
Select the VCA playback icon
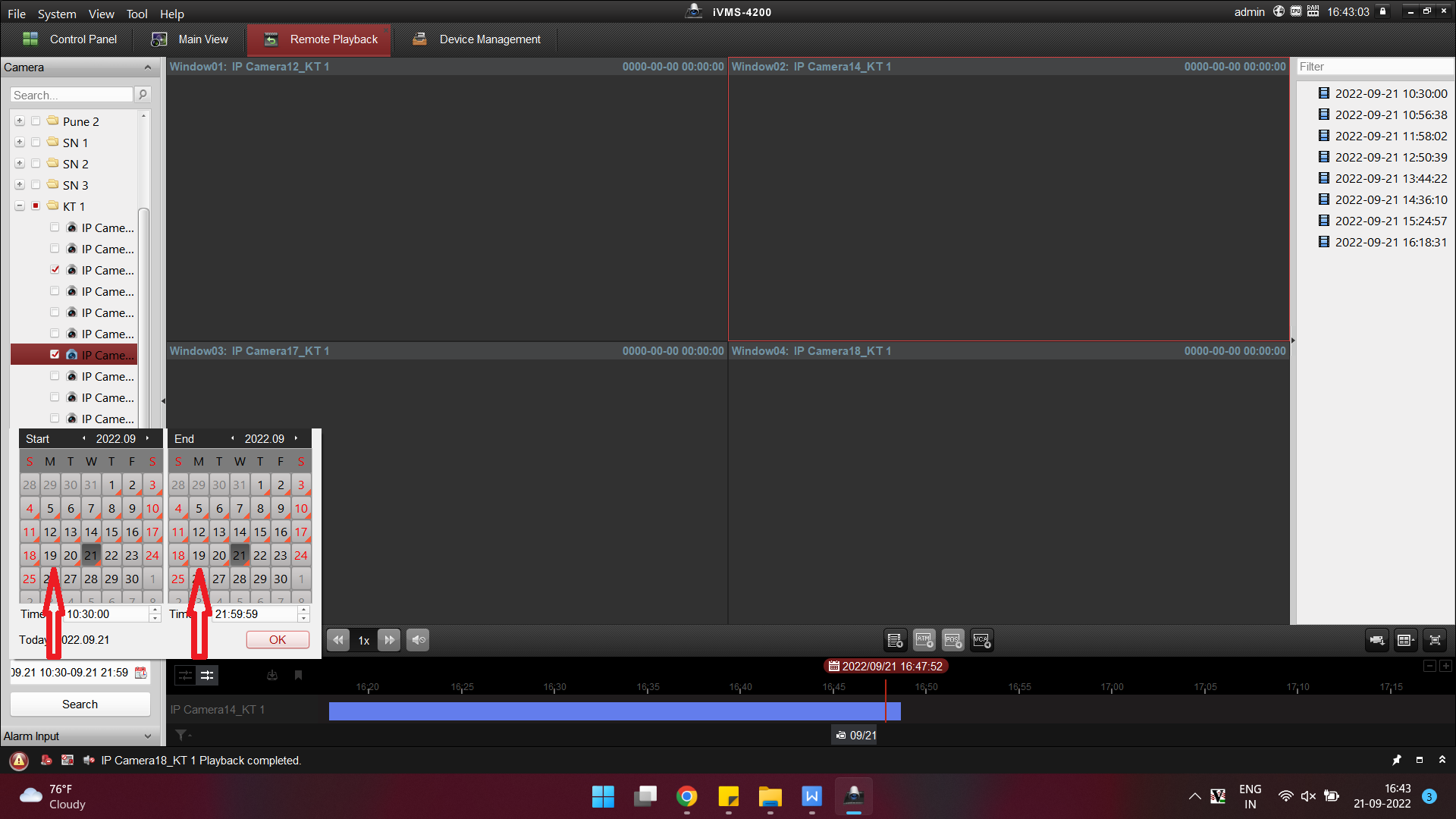982,640
